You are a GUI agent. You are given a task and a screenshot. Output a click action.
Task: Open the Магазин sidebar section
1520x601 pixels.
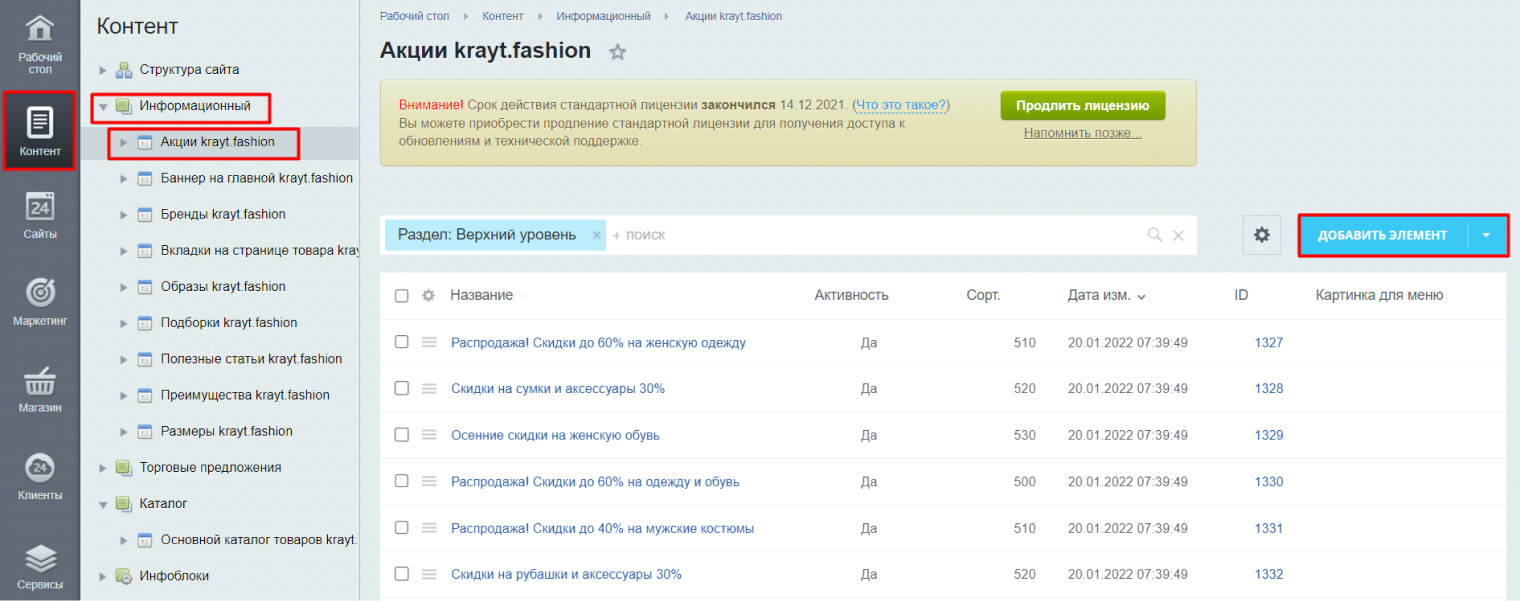coord(40,389)
